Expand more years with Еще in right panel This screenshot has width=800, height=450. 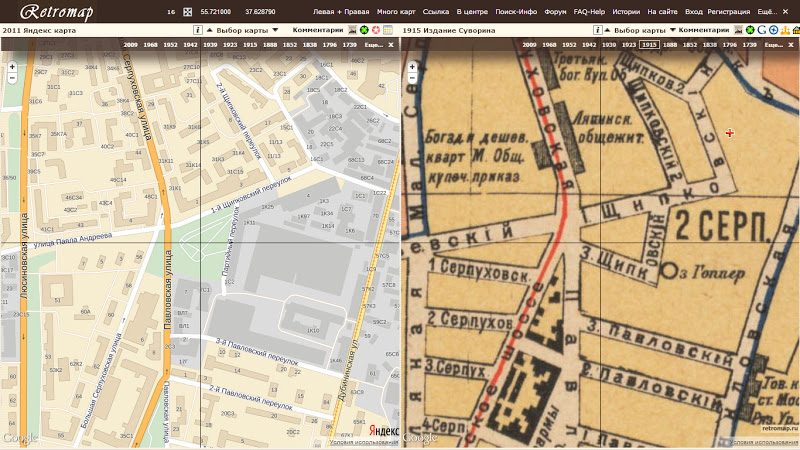pyautogui.click(x=773, y=45)
